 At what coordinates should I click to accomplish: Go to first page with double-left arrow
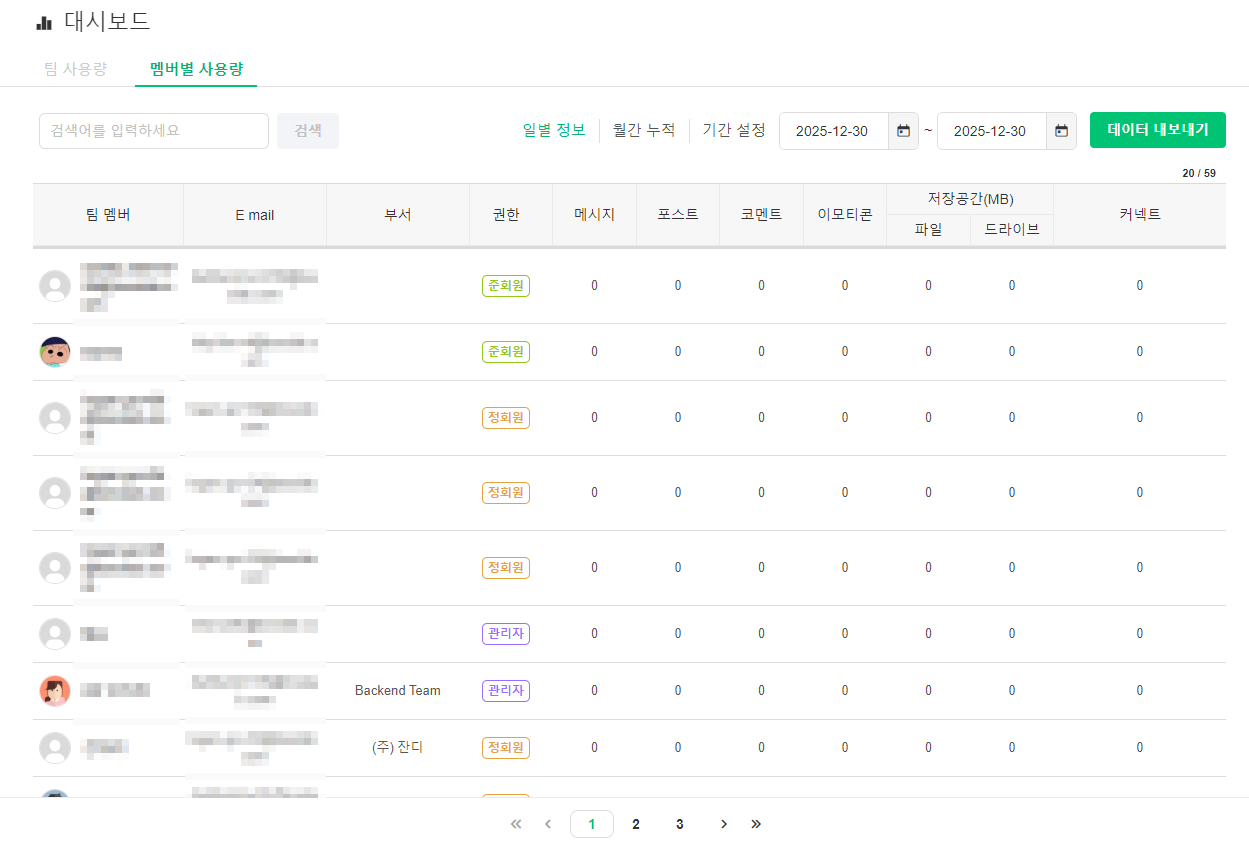516,824
